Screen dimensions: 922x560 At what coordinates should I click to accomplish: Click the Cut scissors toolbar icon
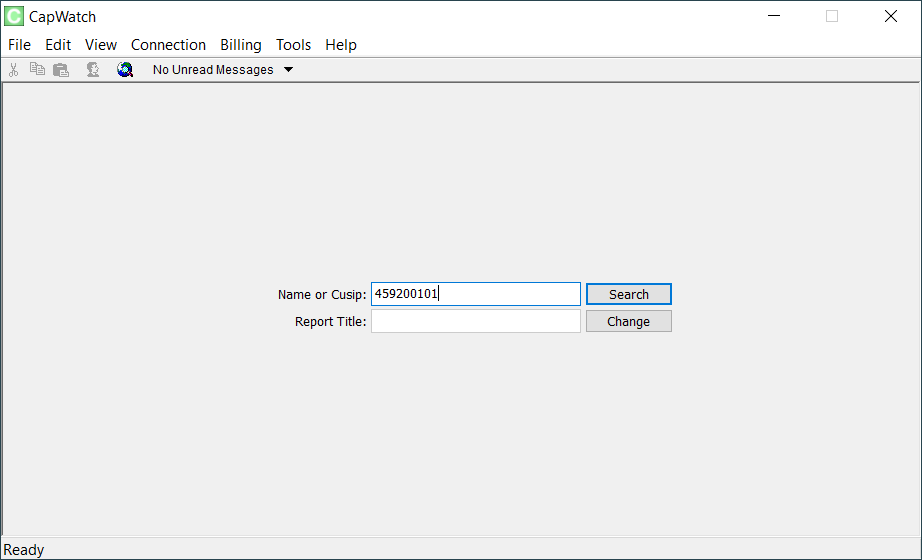pyautogui.click(x=14, y=70)
